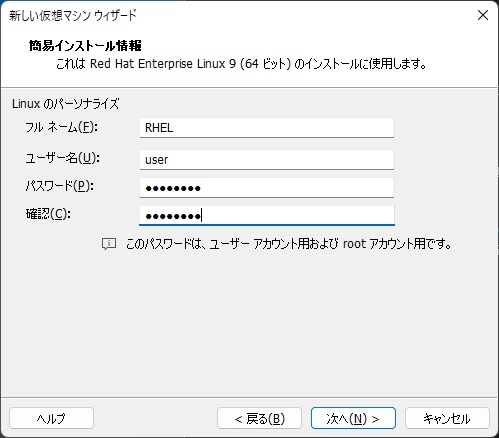Click the full name field containing RHEL
The image size is (499, 438).
pyautogui.click(x=267, y=128)
